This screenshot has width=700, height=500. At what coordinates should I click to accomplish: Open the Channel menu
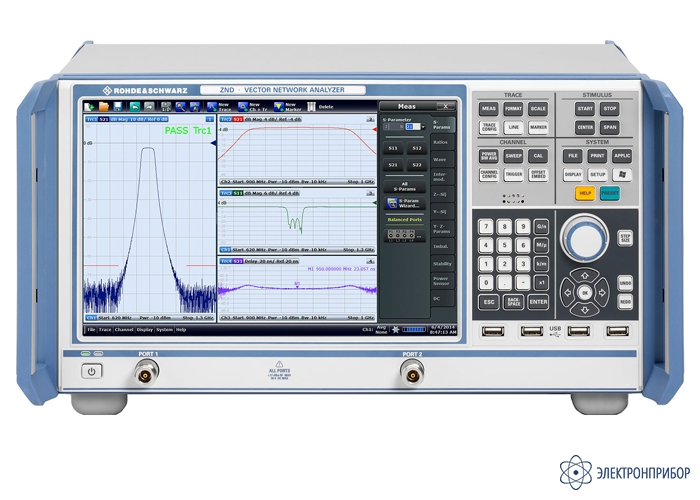(x=124, y=329)
